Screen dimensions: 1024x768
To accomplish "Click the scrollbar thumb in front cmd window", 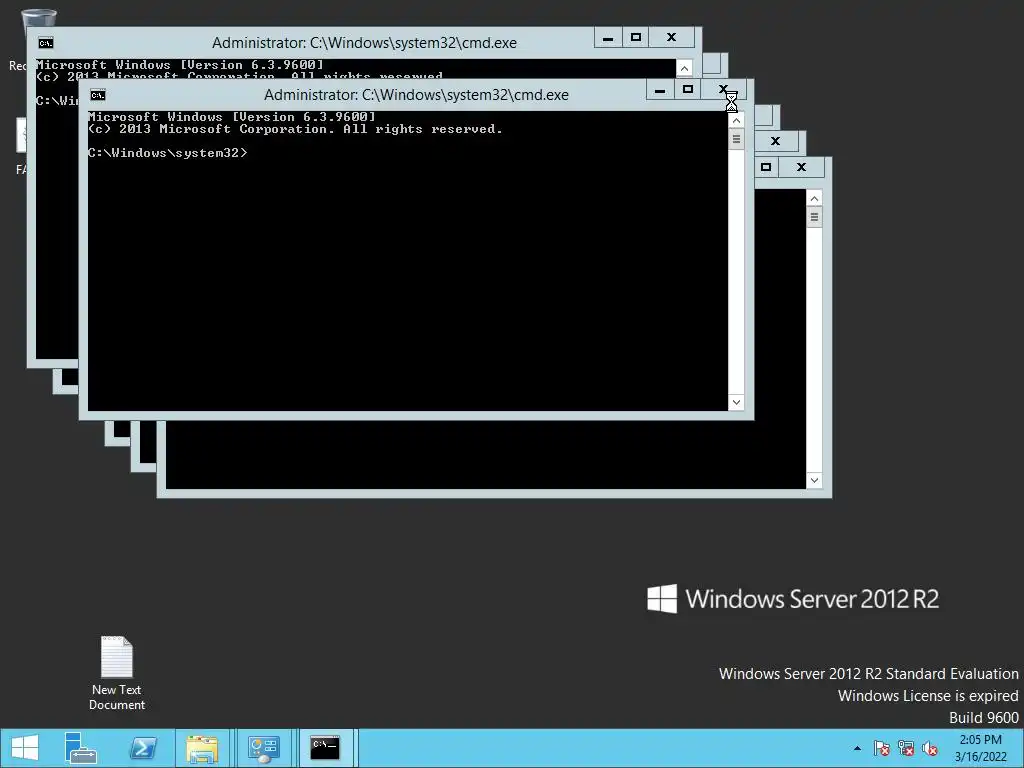I will pos(736,139).
